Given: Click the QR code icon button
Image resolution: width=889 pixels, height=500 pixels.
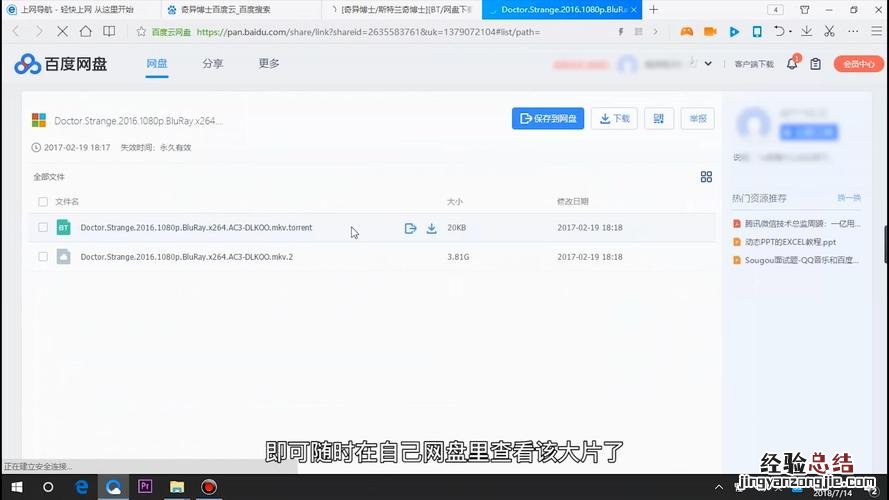Looking at the screenshot, I should point(658,119).
